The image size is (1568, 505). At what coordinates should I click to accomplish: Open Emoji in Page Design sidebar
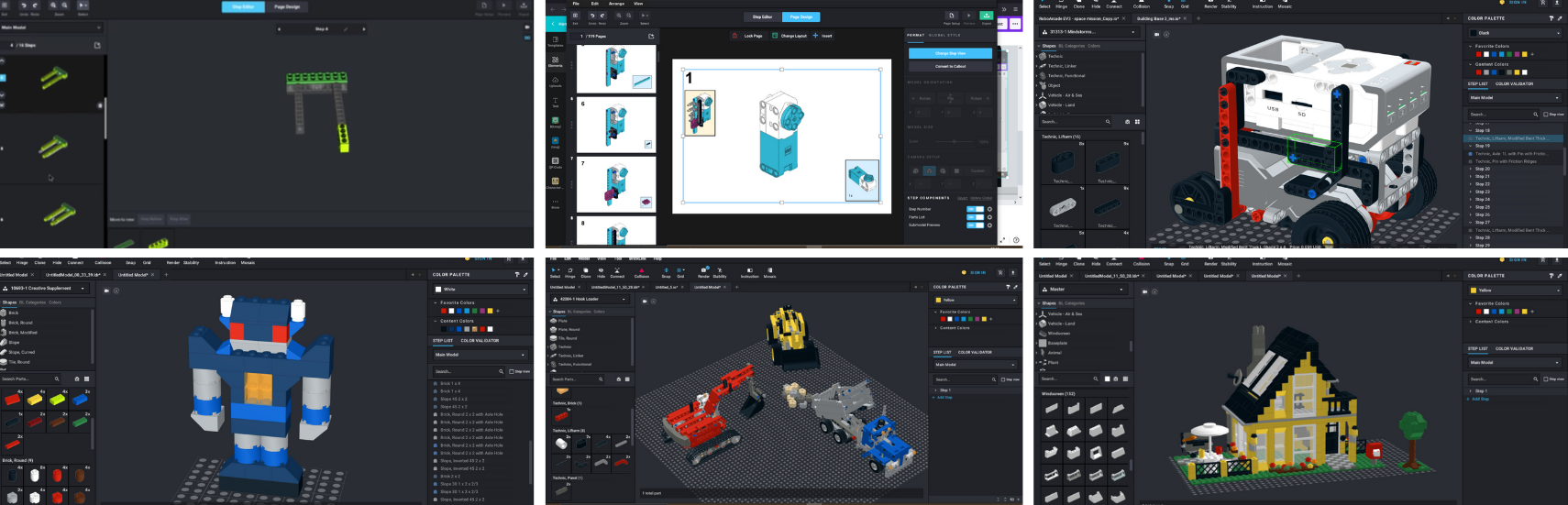555,142
